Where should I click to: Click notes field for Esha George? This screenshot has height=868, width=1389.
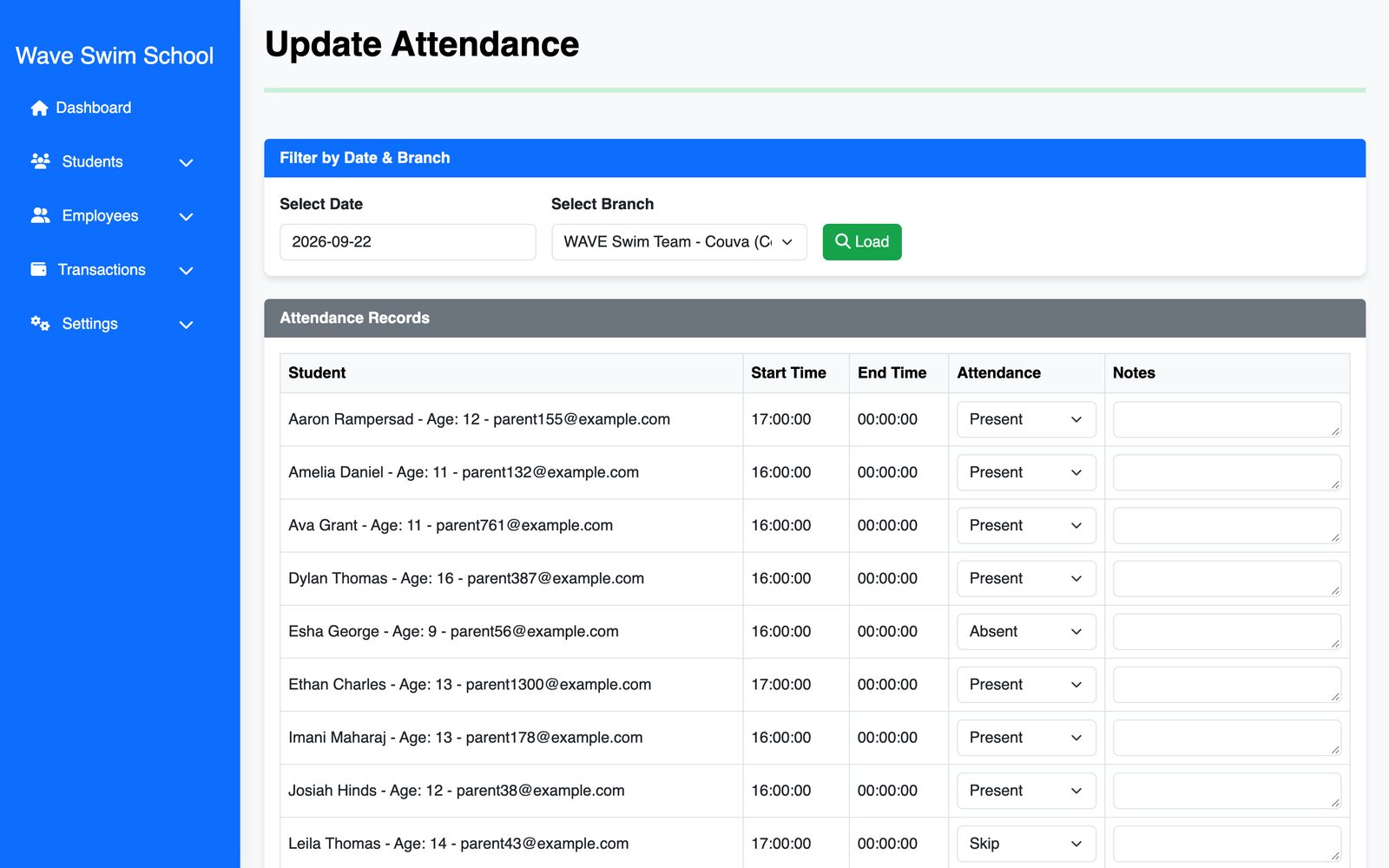[x=1227, y=631]
